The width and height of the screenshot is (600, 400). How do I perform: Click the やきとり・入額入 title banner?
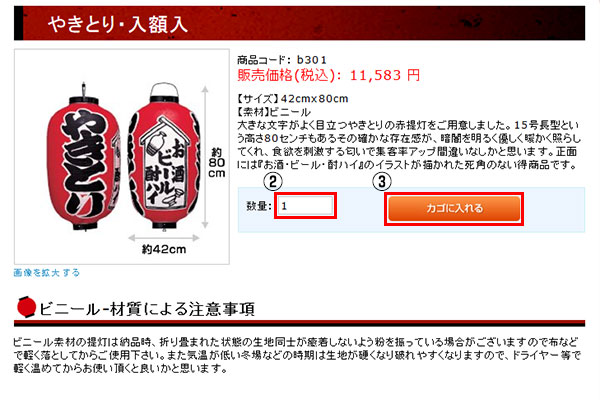click(x=299, y=23)
